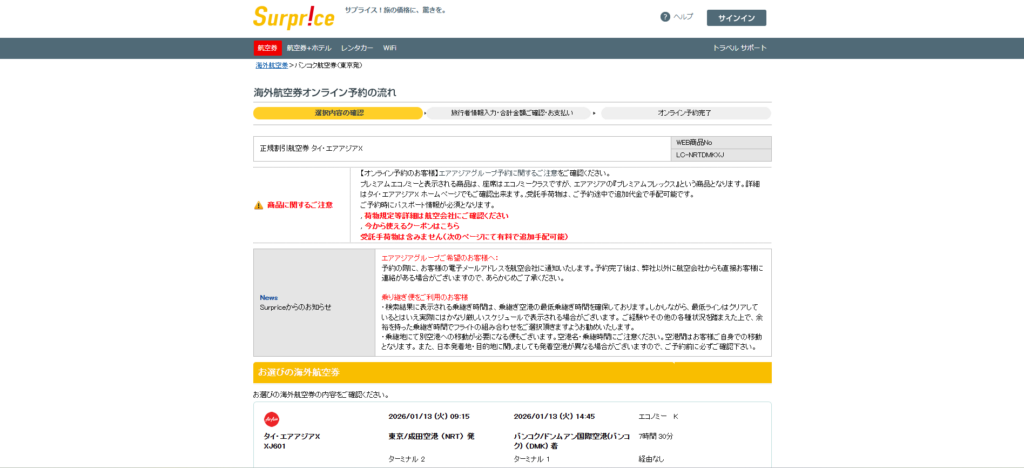Open トラベル サポート in the navigation bar
Viewport: 1024px width, 468px height.
tap(740, 48)
